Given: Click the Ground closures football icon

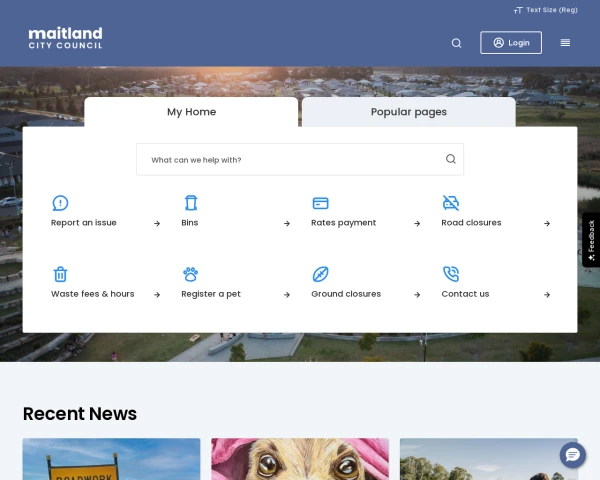Looking at the screenshot, I should tap(320, 274).
